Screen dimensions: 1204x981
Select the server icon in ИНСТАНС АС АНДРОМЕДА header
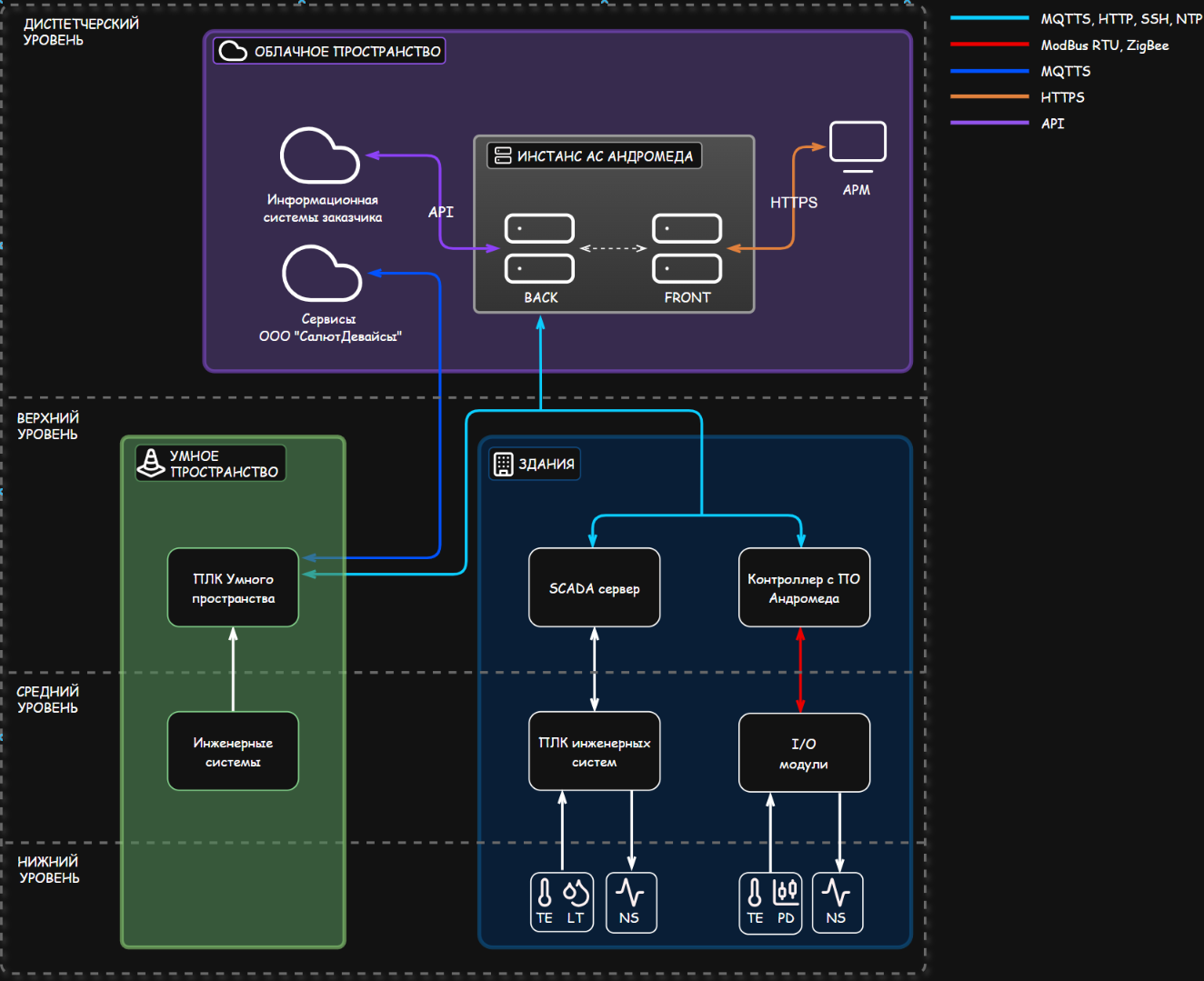click(x=503, y=155)
